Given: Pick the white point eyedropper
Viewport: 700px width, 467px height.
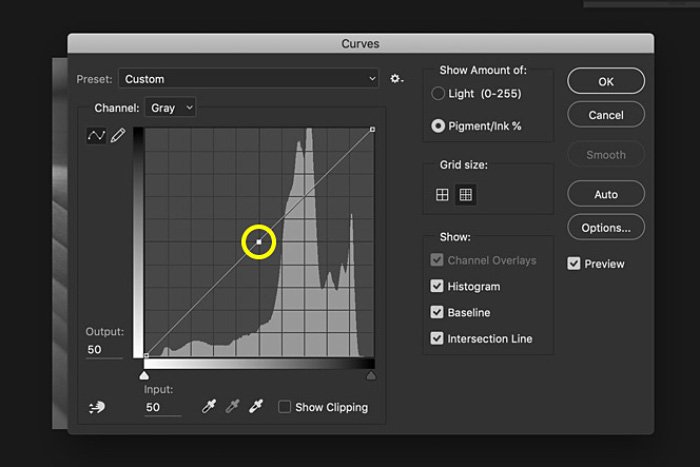Looking at the screenshot, I should pos(255,407).
